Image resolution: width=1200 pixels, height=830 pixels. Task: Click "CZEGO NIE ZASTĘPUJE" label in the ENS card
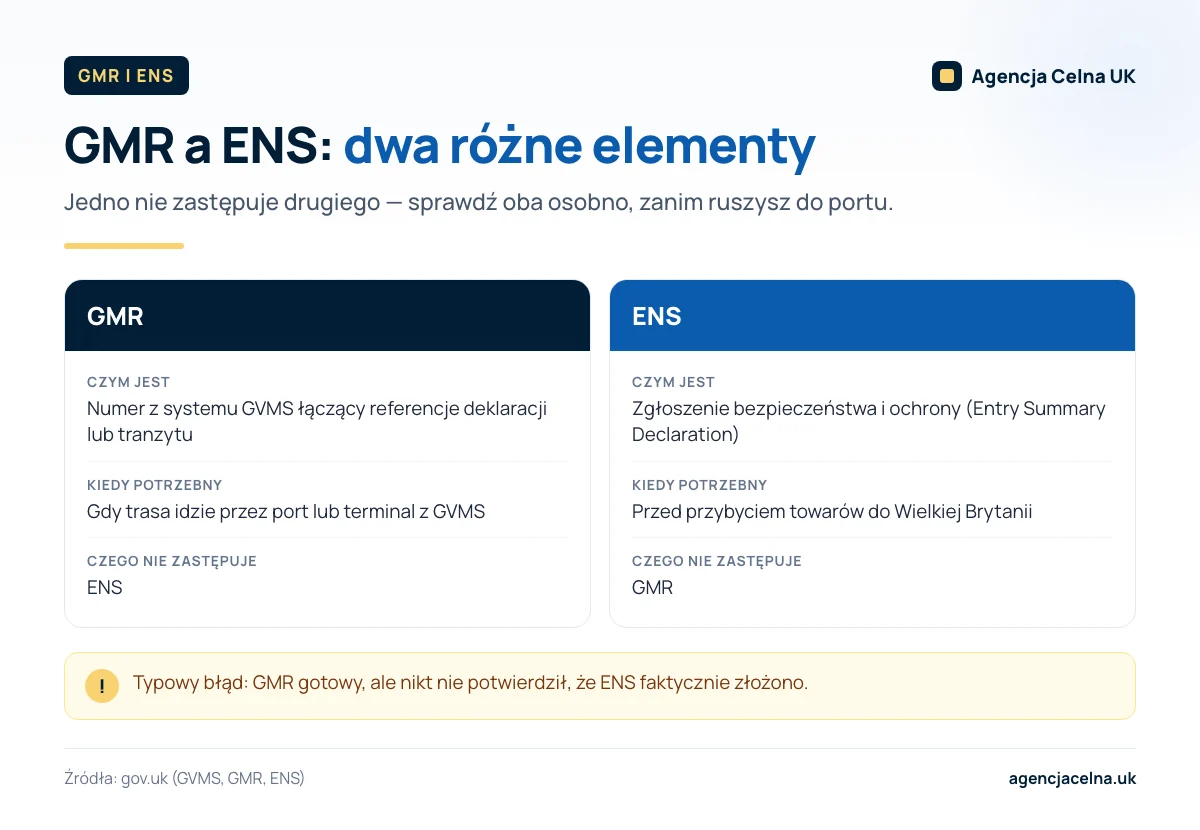[x=717, y=561]
